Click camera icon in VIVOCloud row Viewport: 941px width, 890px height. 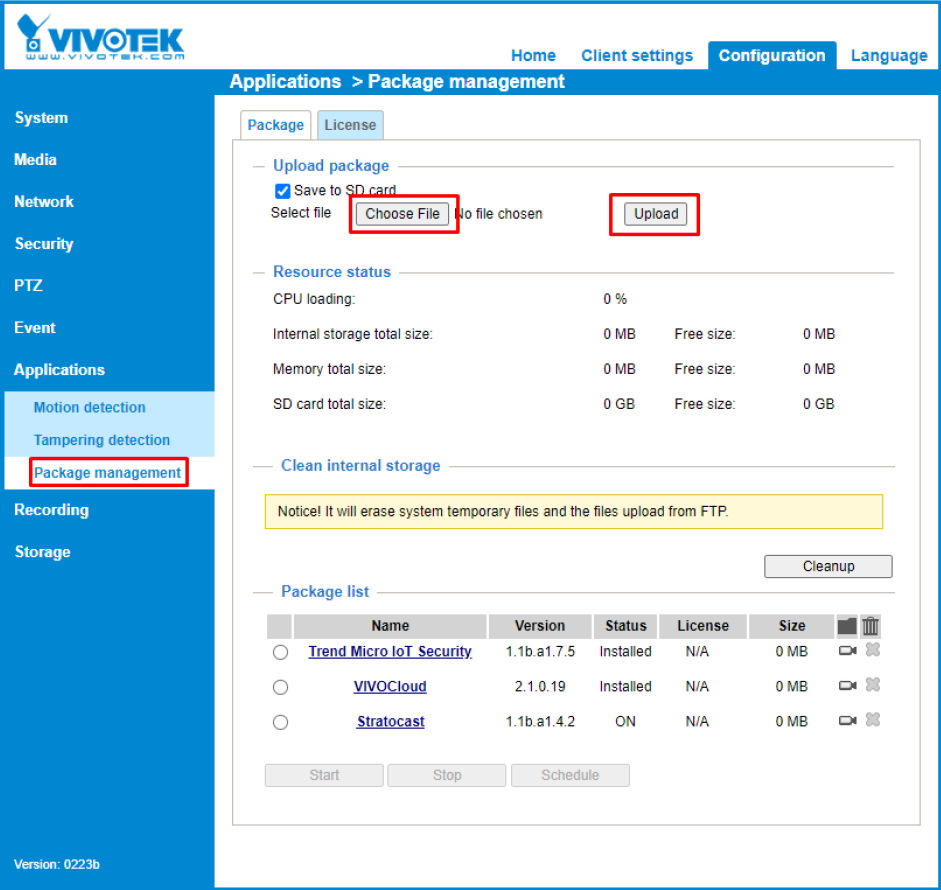pyautogui.click(x=847, y=686)
